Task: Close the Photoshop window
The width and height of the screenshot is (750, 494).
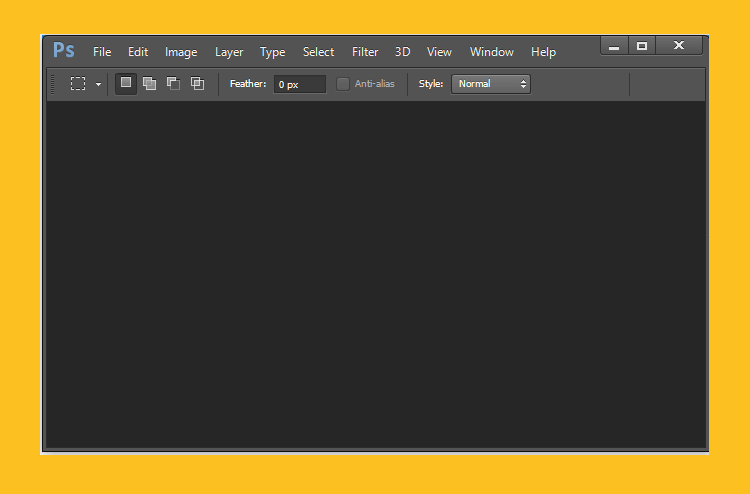Action: 679,46
